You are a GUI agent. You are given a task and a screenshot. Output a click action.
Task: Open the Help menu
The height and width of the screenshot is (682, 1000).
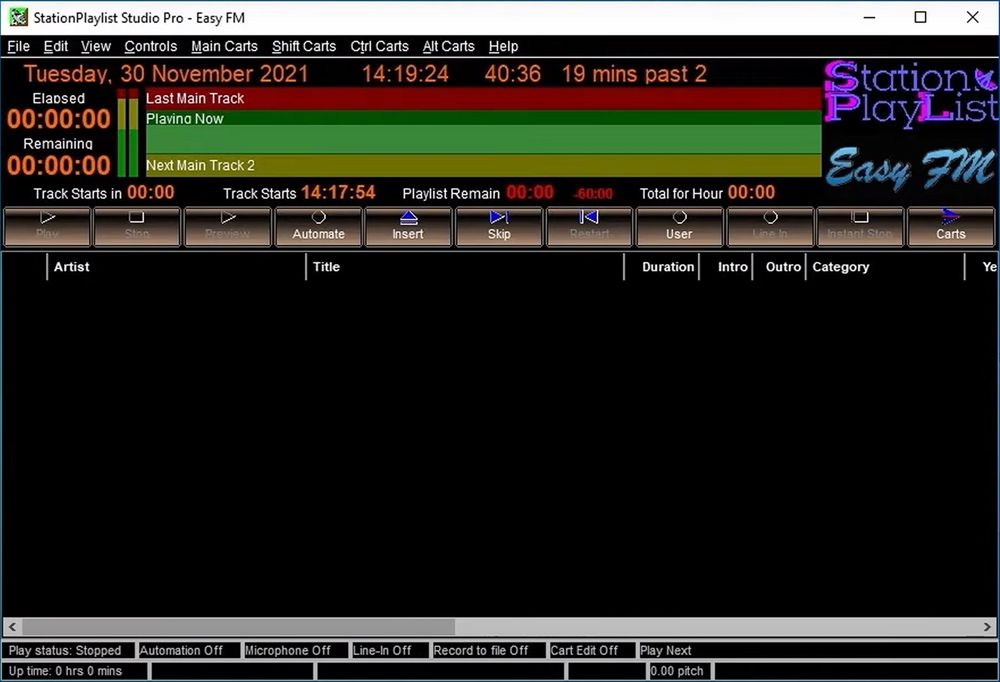tap(503, 47)
